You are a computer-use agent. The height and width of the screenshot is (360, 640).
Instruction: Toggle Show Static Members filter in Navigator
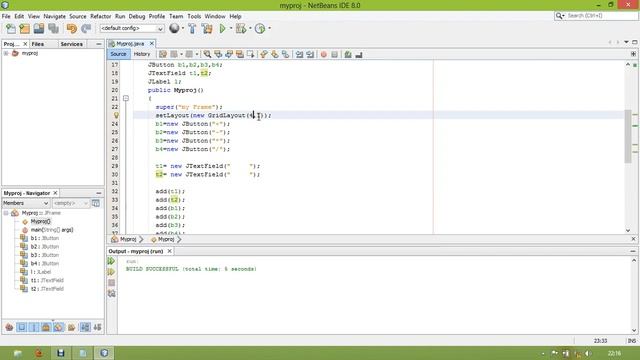point(34,327)
